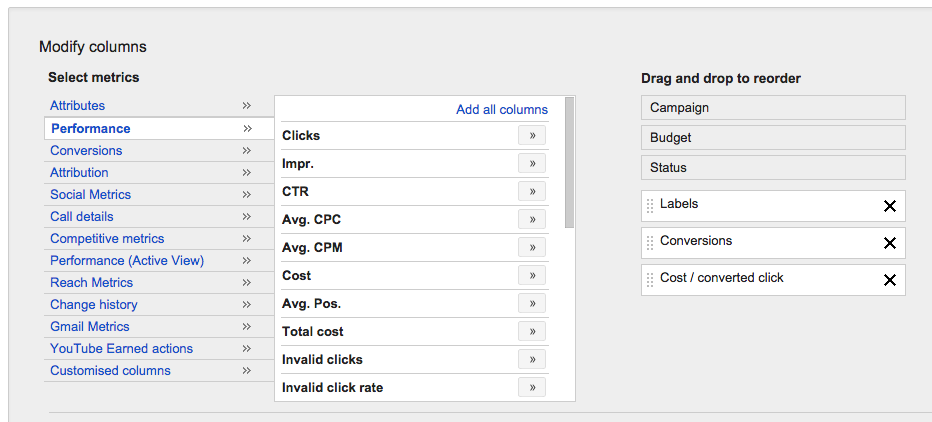Click the Add all columns link
The width and height of the screenshot is (932, 422).
(502, 109)
